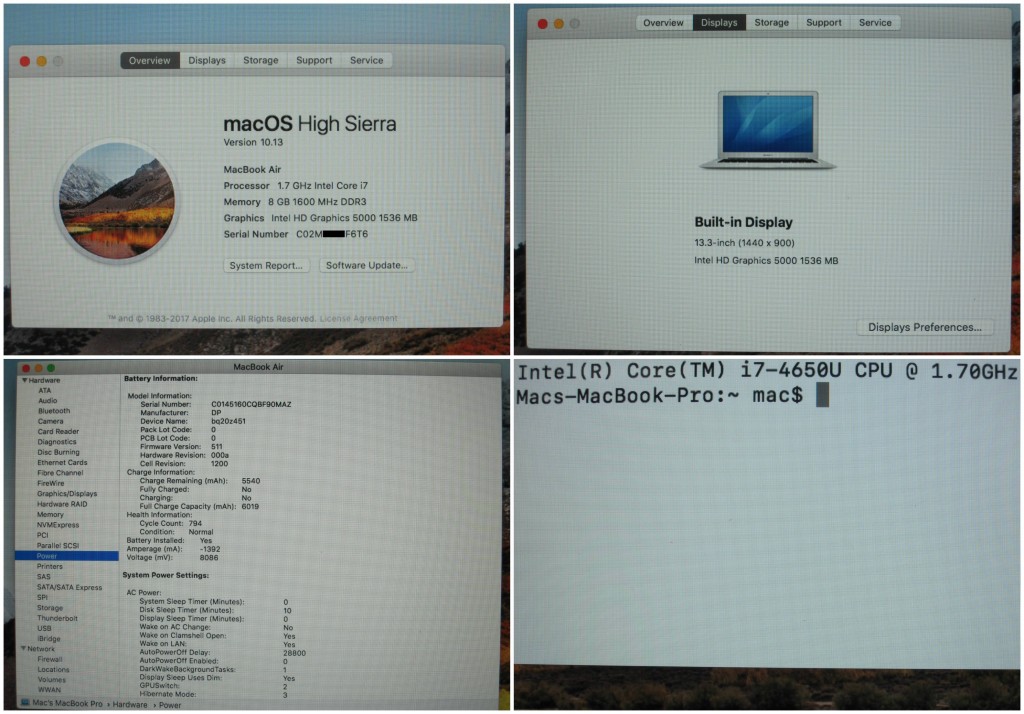This screenshot has width=1024, height=714.
Task: Open Support tab in the Built-in Display window
Action: pos(824,22)
